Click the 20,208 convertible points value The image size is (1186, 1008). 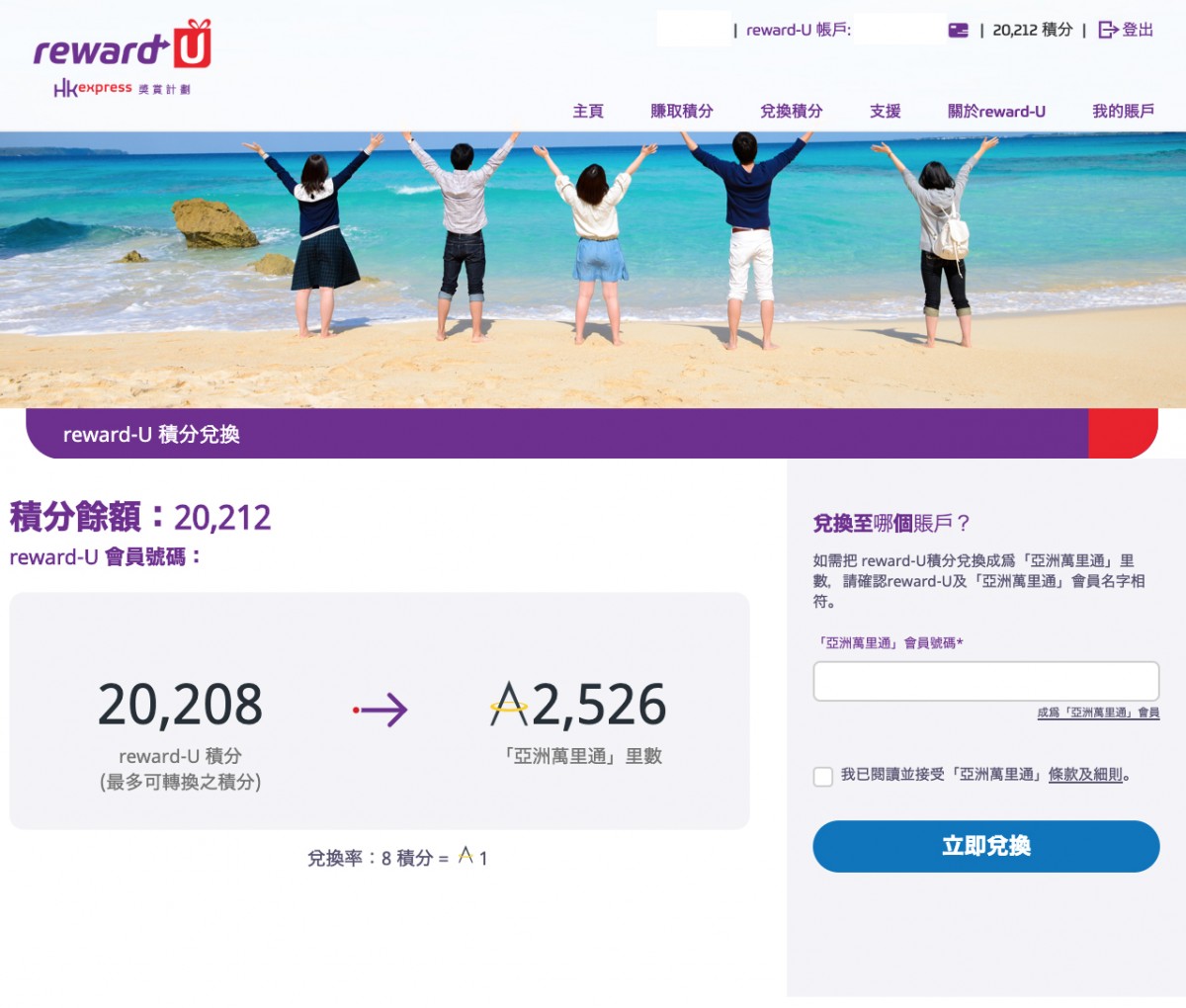click(x=181, y=705)
